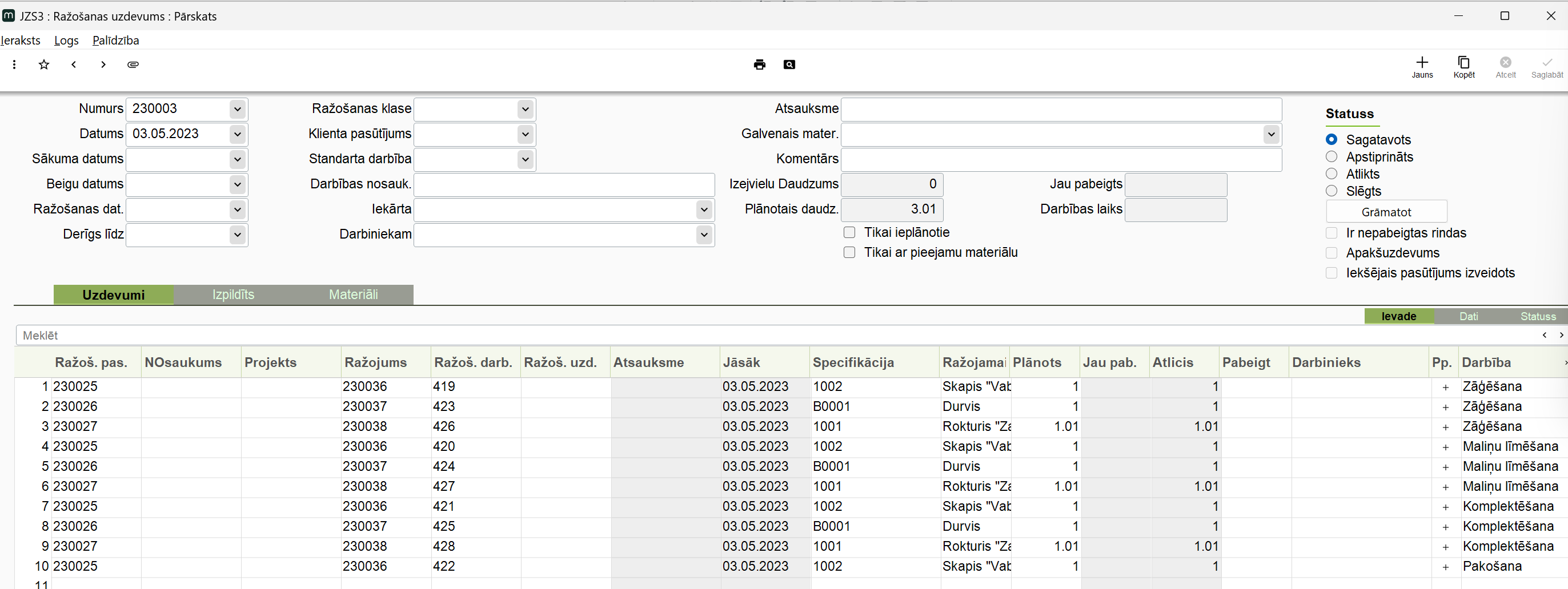This screenshot has height=589, width=1568.
Task: Expand Darbiniekam dropdown
Action: 704,235
